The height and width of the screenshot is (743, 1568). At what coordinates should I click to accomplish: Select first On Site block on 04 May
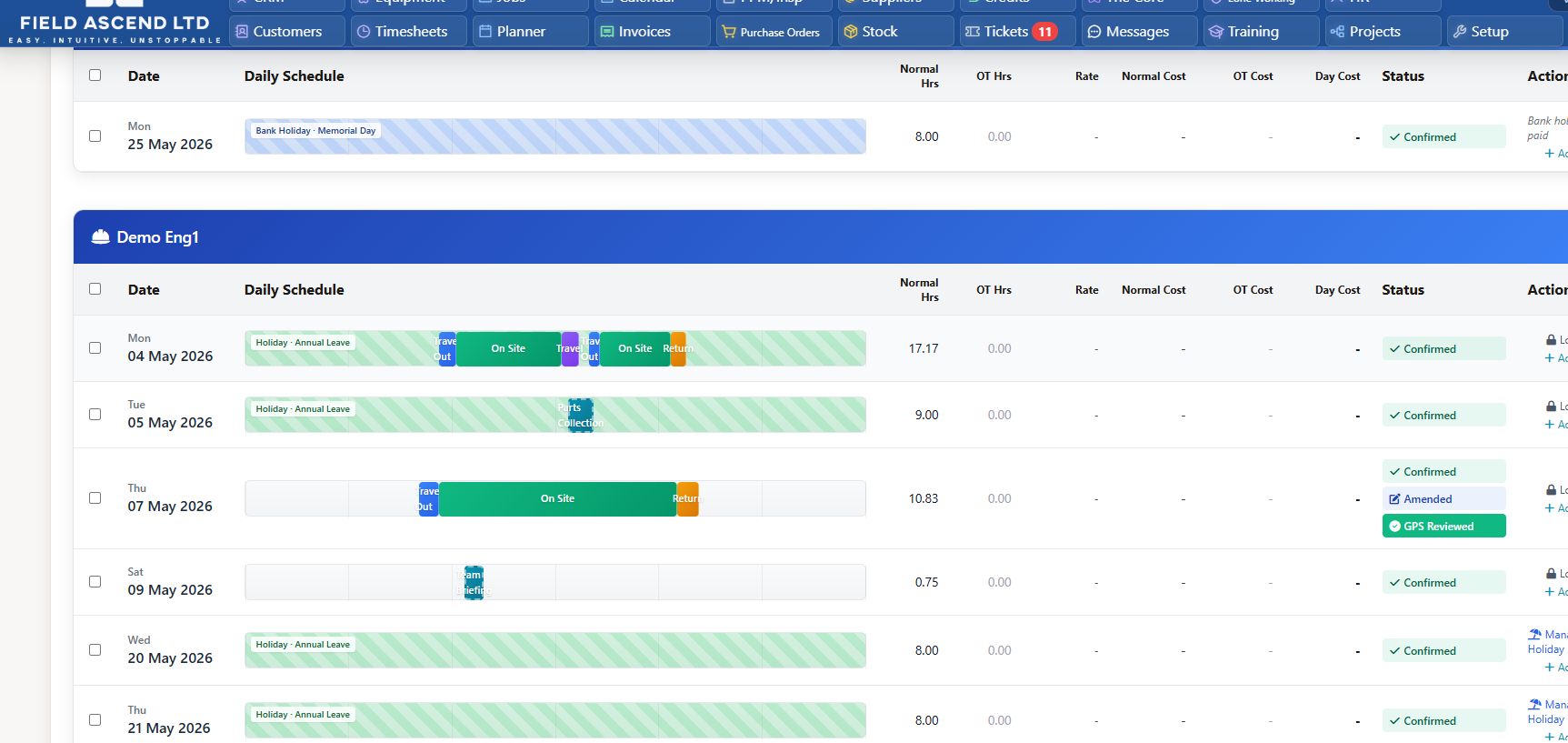coord(508,348)
